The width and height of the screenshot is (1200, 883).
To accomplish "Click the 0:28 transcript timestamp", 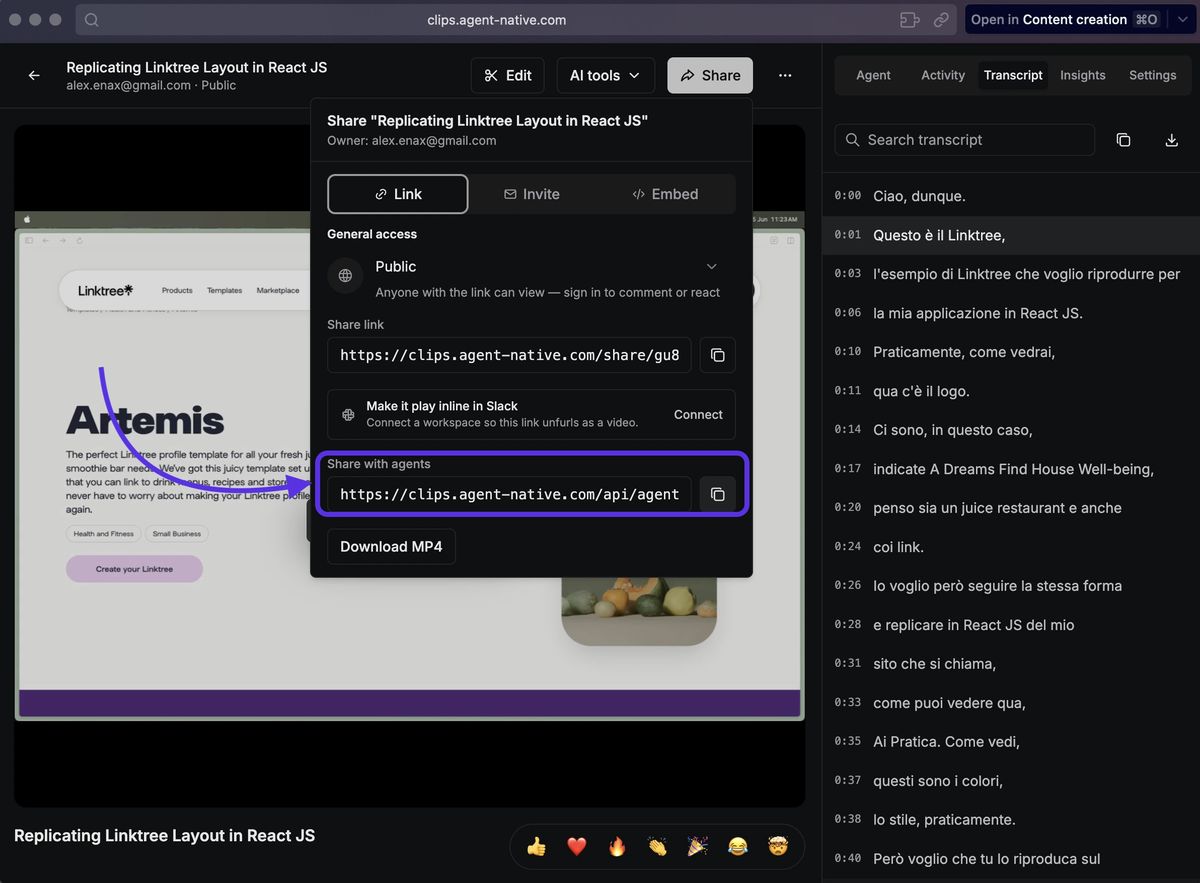I will click(x=847, y=625).
